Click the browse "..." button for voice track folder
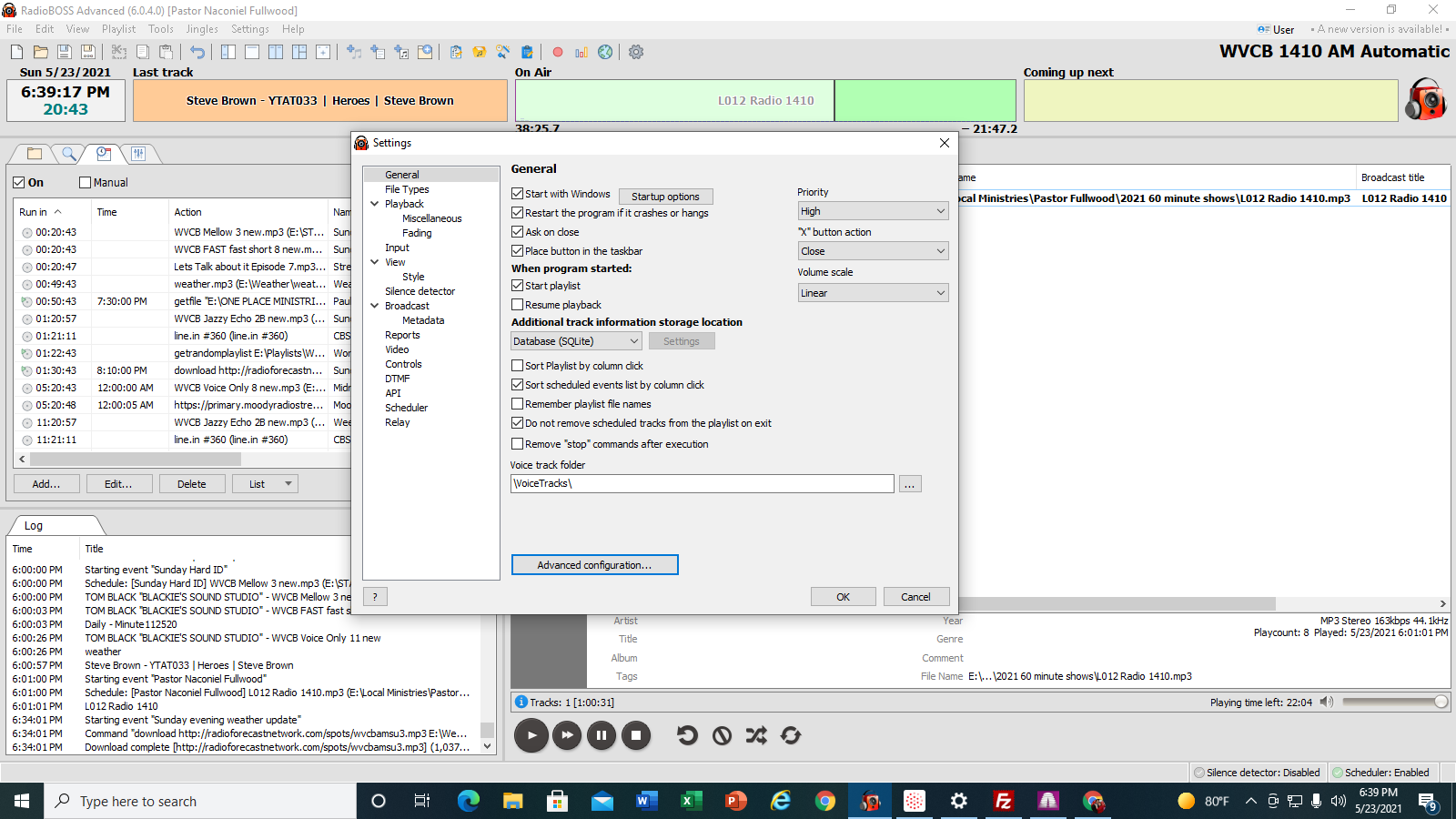The image size is (1456, 819). [910, 484]
